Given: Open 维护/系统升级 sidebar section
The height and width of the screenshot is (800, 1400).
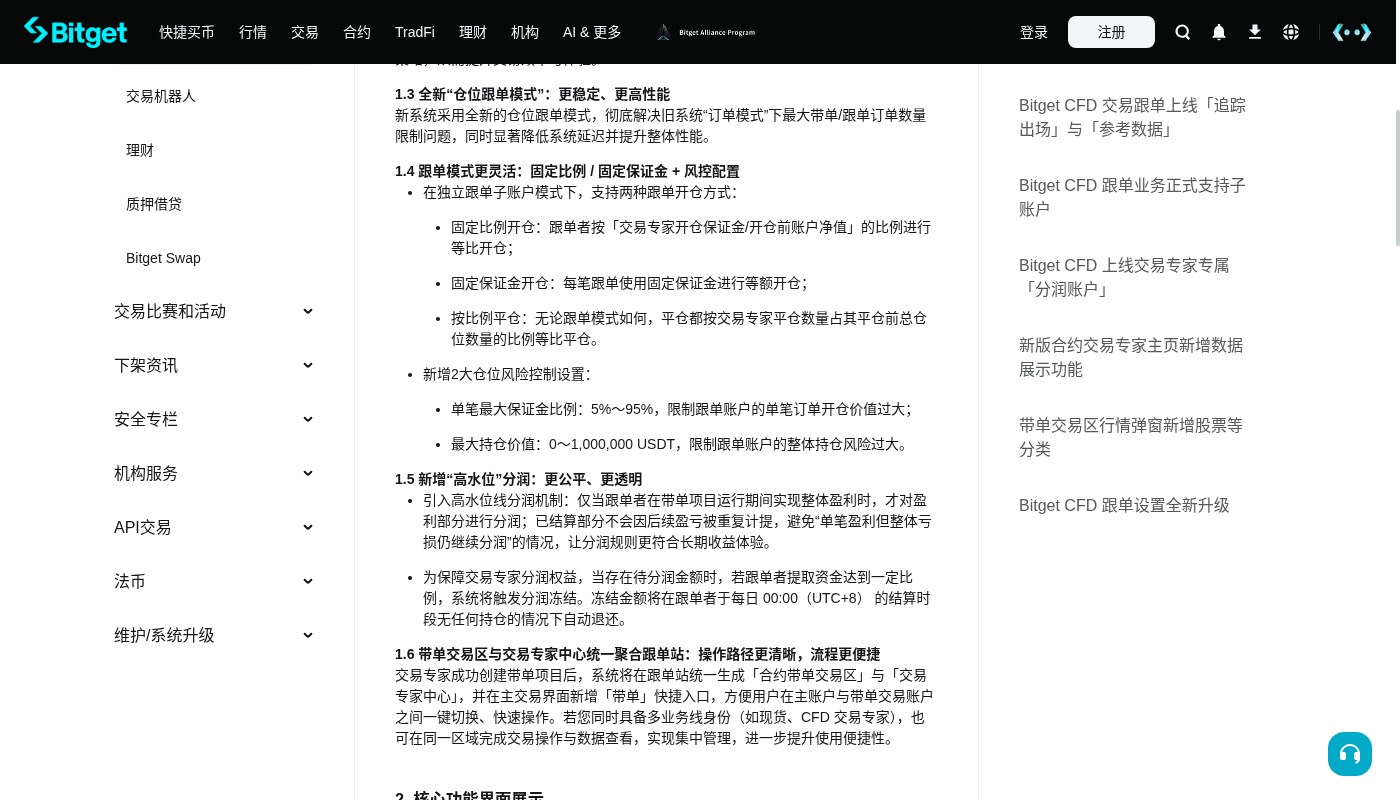Looking at the screenshot, I should (164, 635).
